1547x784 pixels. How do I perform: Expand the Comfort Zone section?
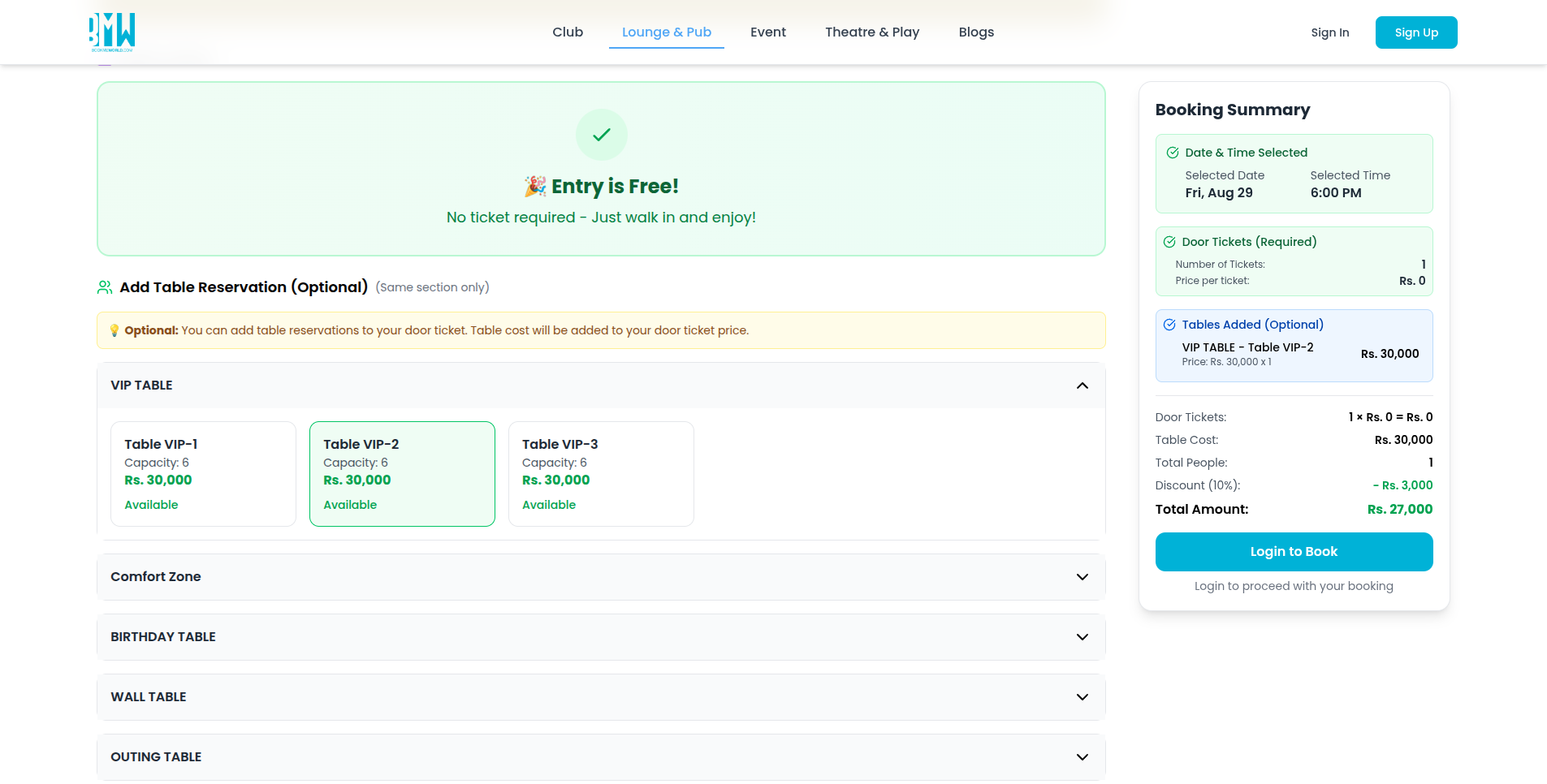pyautogui.click(x=1082, y=577)
